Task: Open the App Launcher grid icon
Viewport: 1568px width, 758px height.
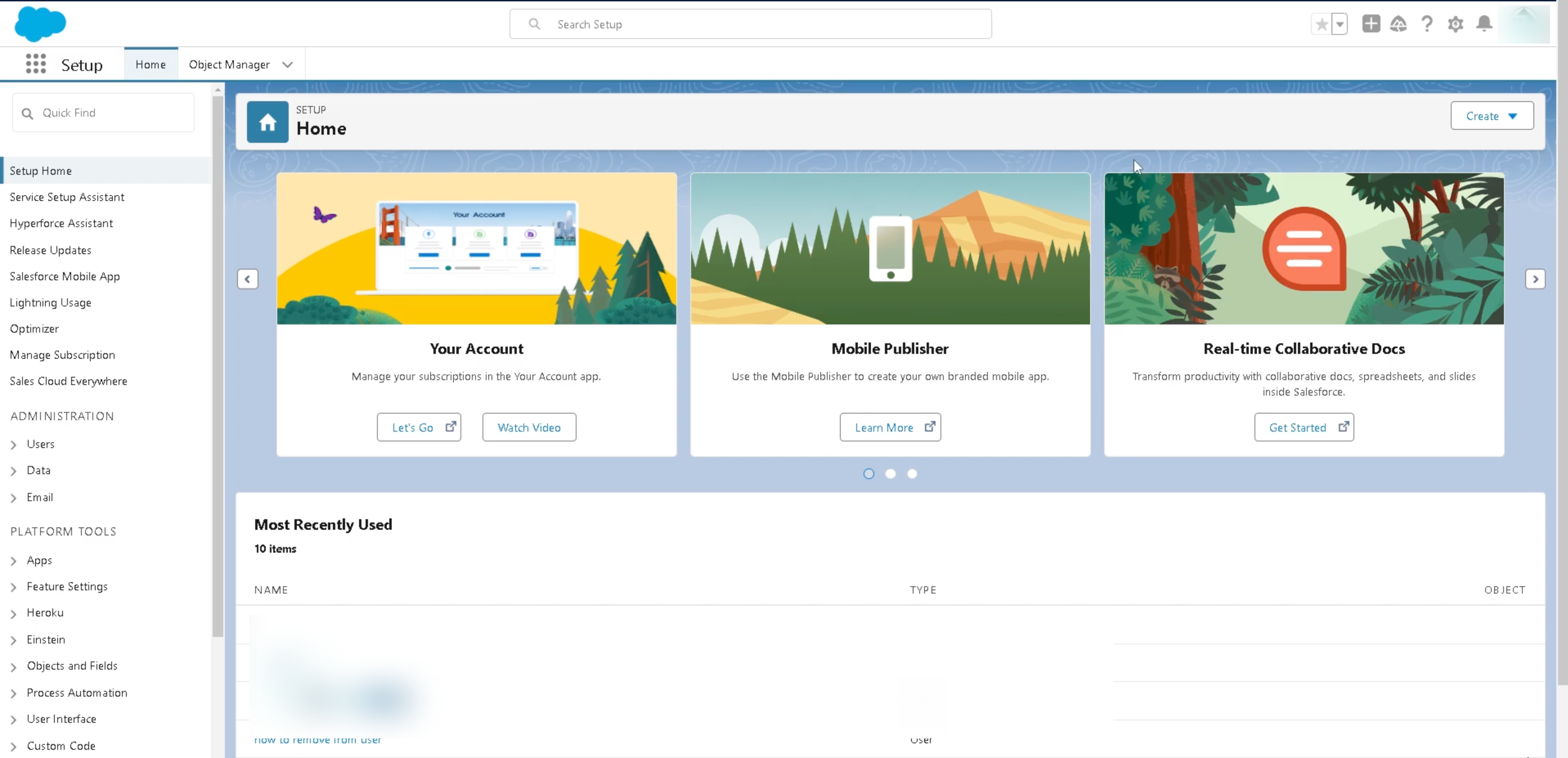Action: (36, 64)
